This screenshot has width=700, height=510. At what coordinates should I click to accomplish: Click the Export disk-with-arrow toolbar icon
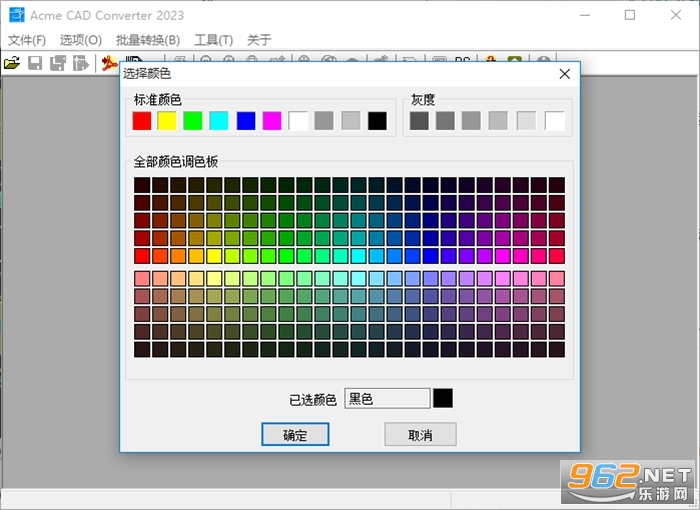(x=81, y=63)
